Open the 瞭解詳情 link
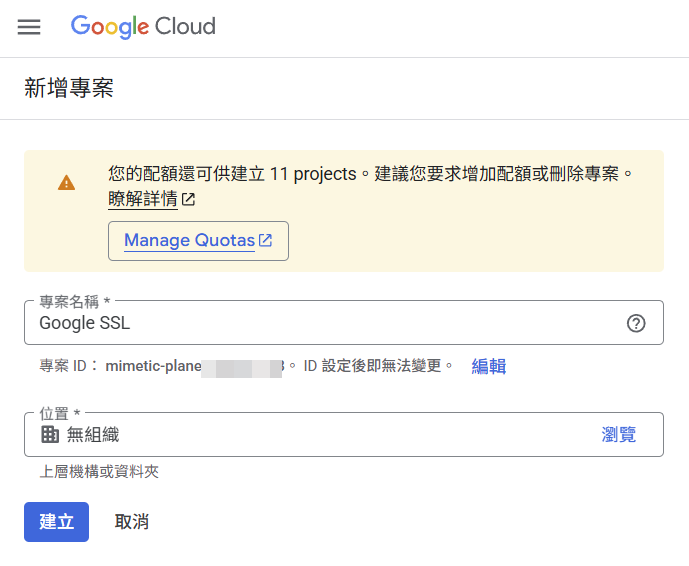This screenshot has width=689, height=566. click(x=143, y=199)
